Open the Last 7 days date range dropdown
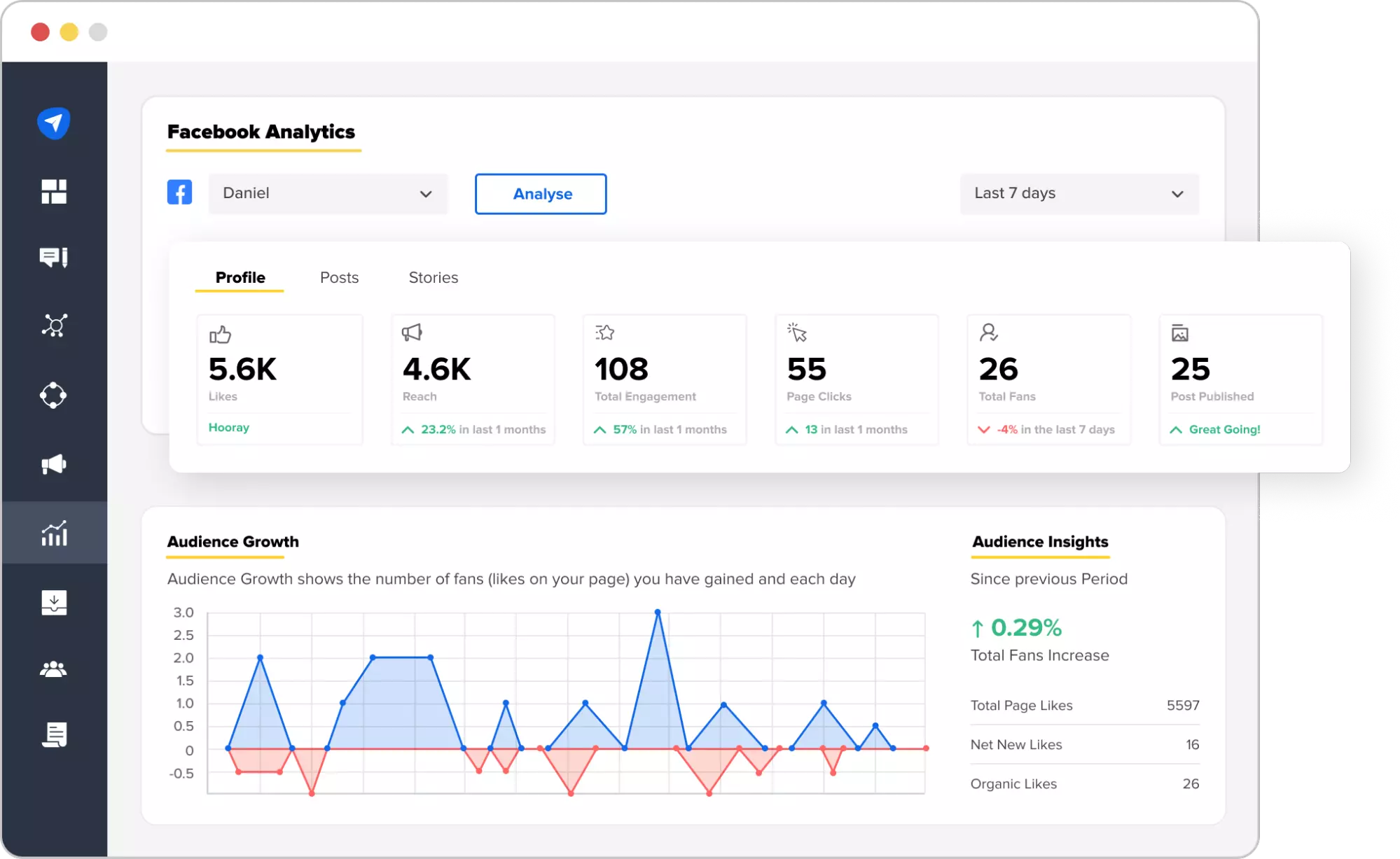 coord(1079,193)
